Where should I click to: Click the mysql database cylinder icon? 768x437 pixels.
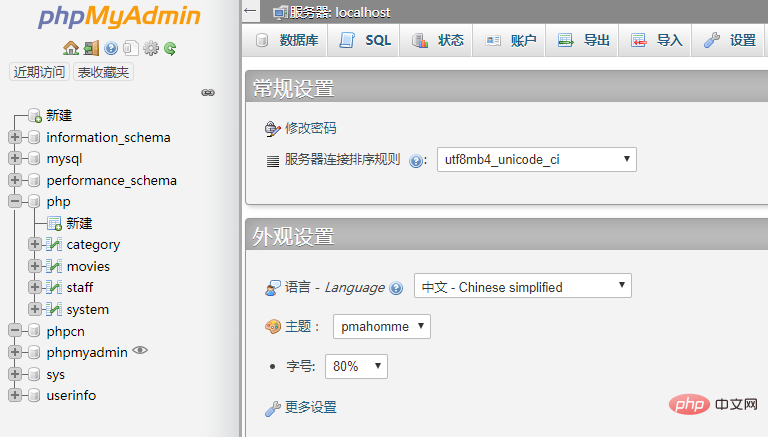pos(34,158)
